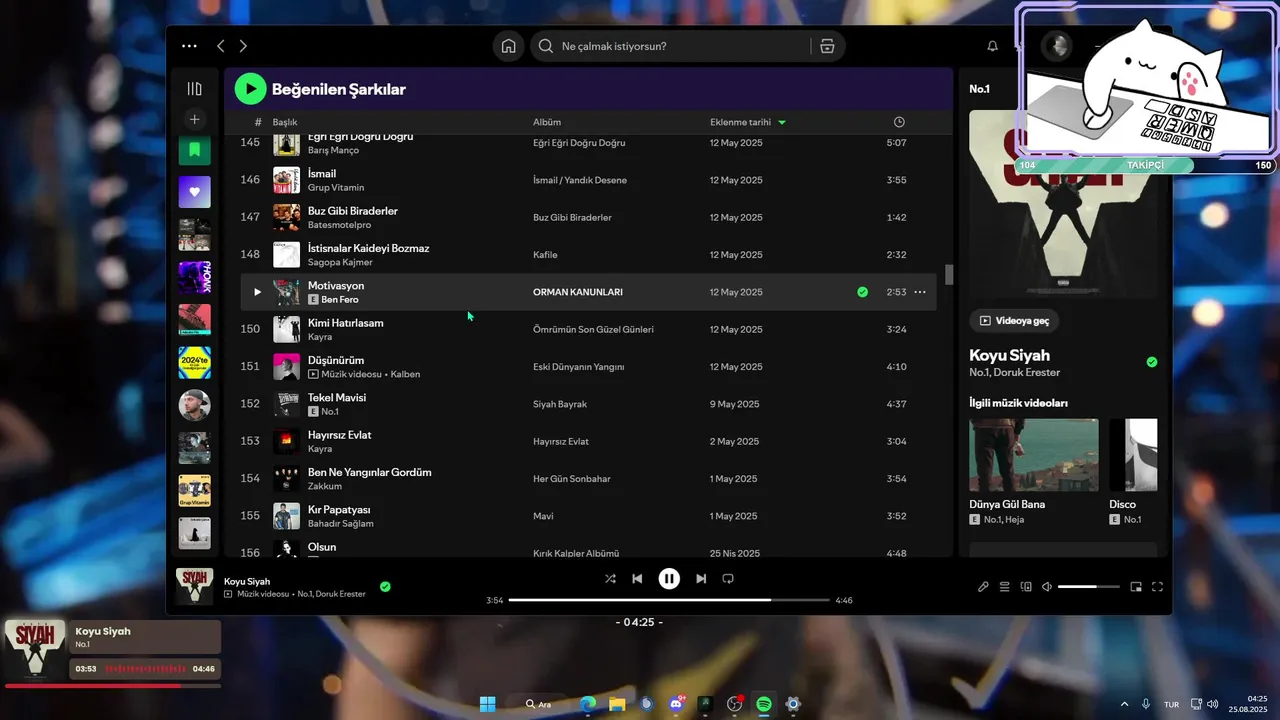Go back with the left arrow

221,46
